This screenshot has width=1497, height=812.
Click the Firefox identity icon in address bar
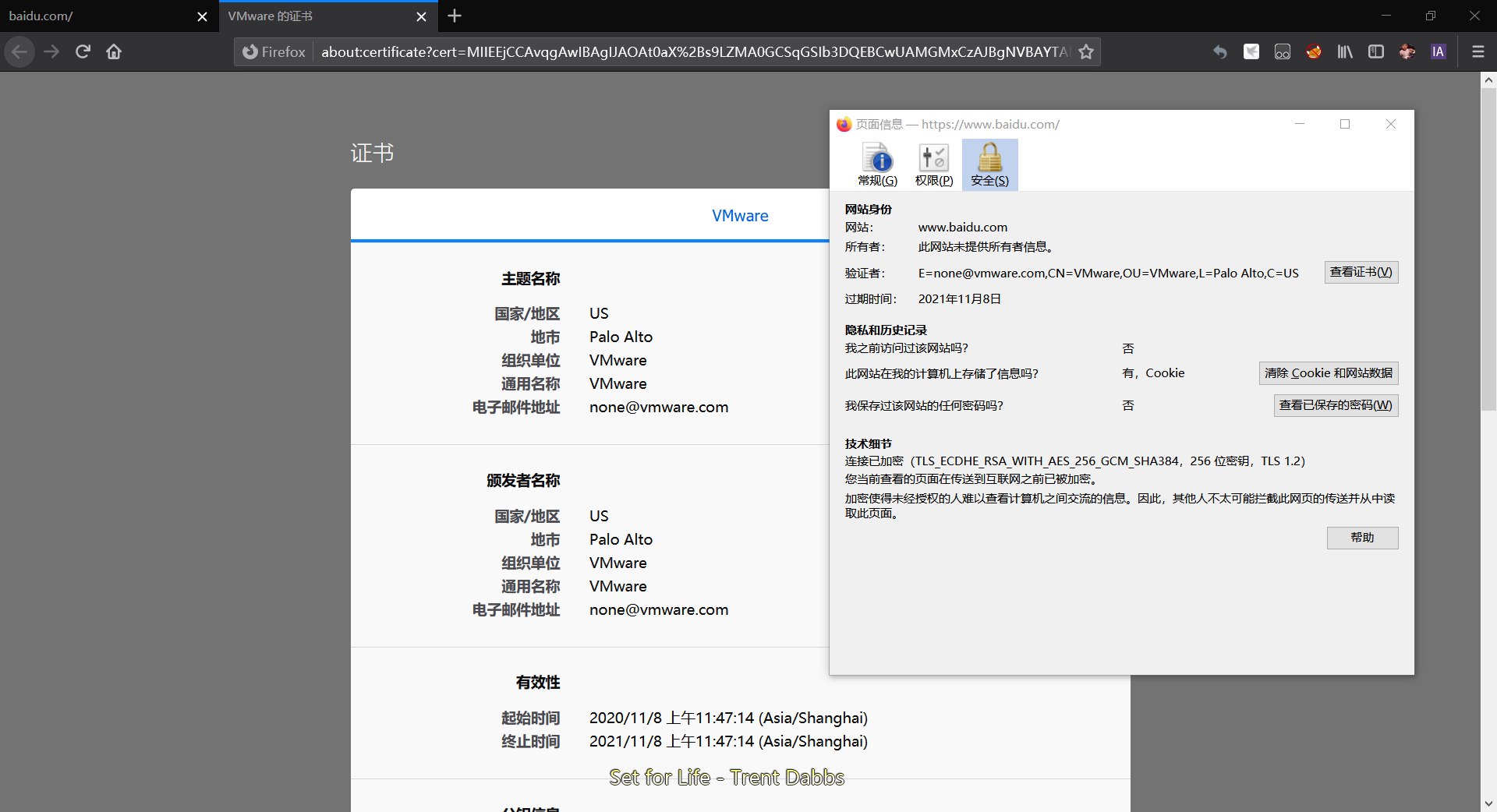(274, 51)
